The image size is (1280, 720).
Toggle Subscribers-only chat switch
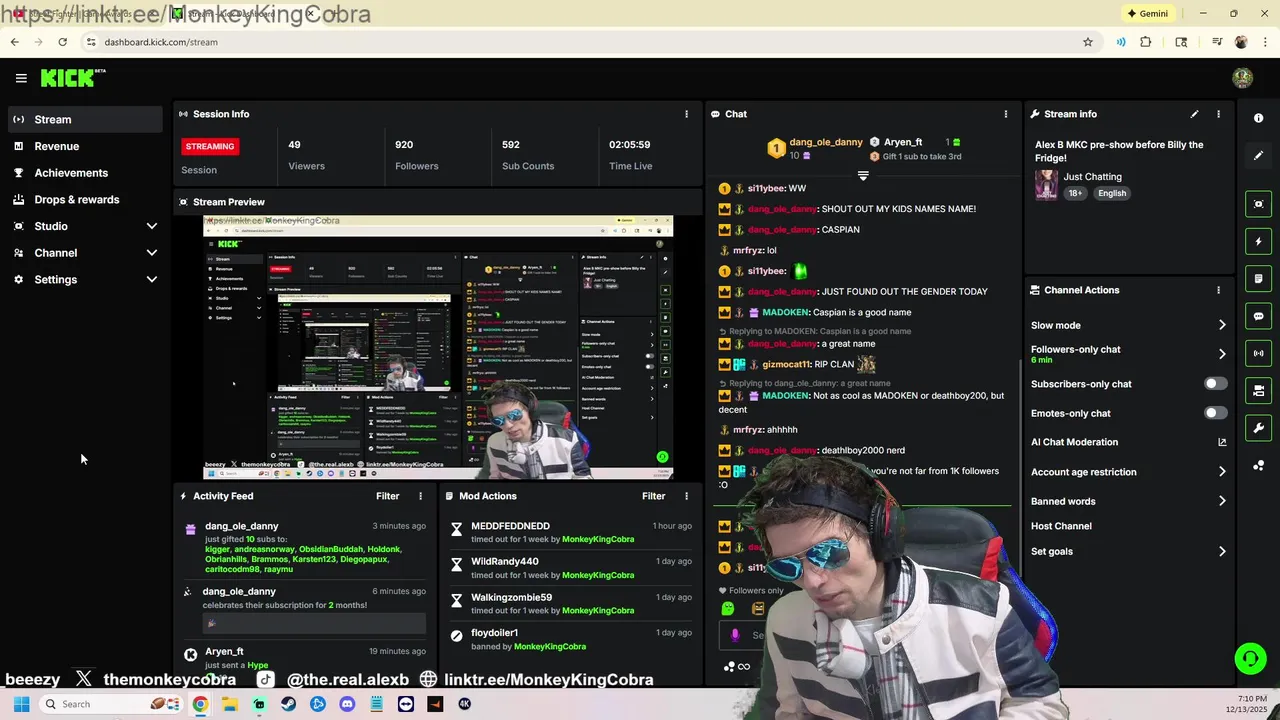tap(1215, 384)
